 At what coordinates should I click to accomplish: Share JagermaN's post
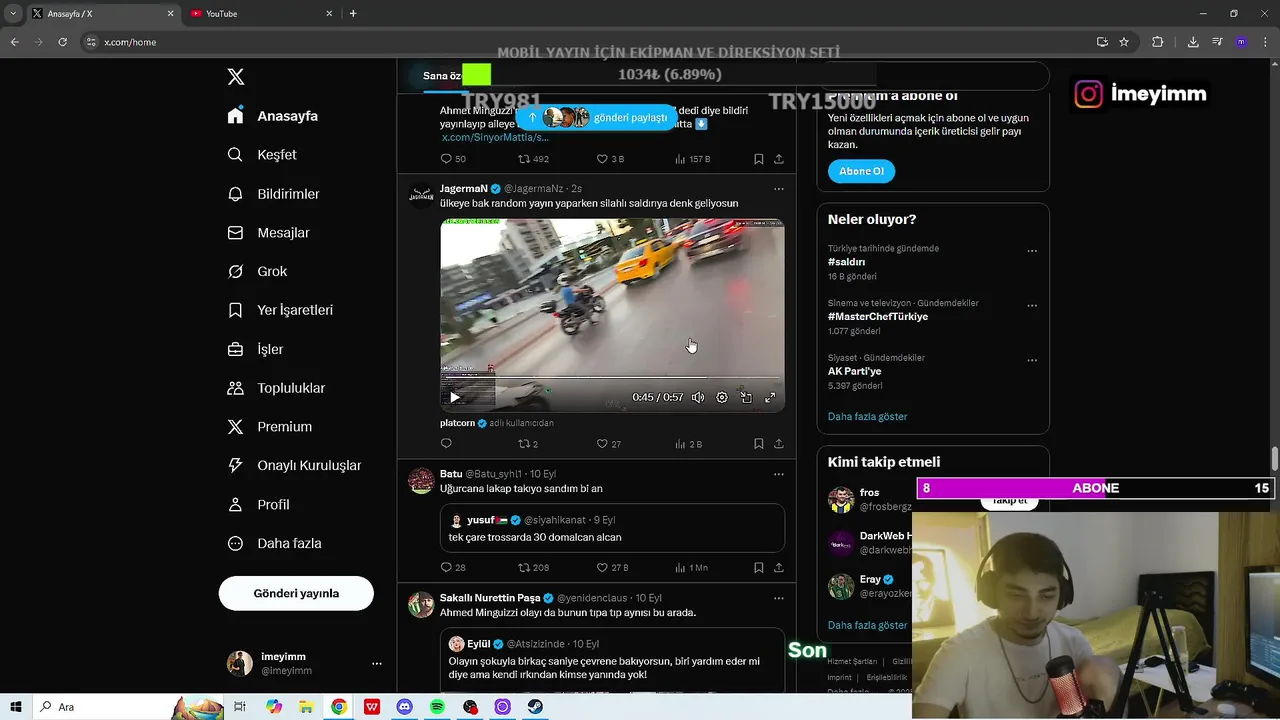click(x=779, y=444)
